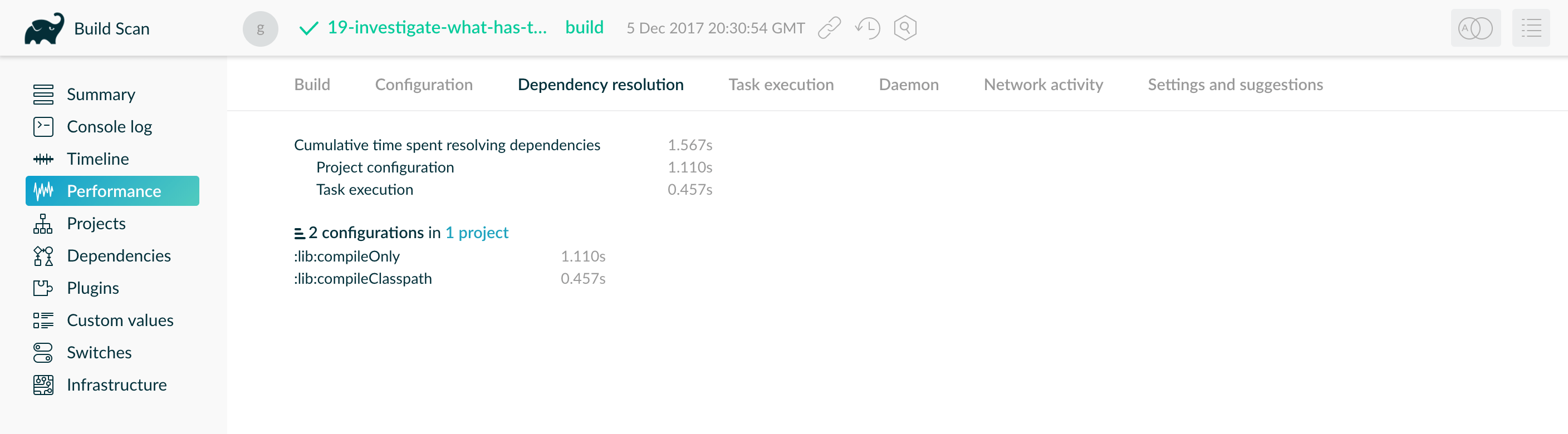The height and width of the screenshot is (434, 1568).
Task: Select the Plugins puzzle-piece icon
Action: click(x=43, y=288)
